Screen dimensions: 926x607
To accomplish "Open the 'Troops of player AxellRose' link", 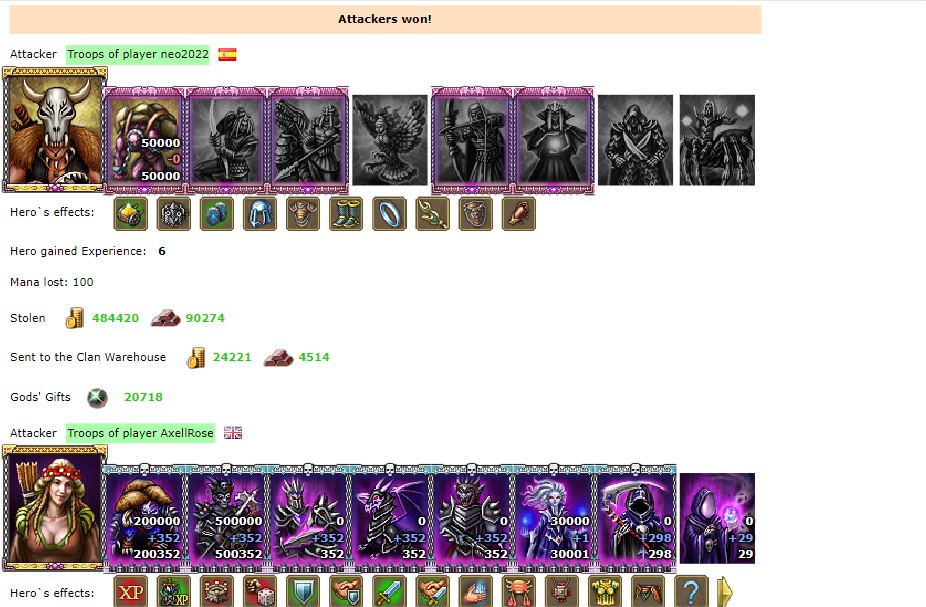I will (140, 433).
